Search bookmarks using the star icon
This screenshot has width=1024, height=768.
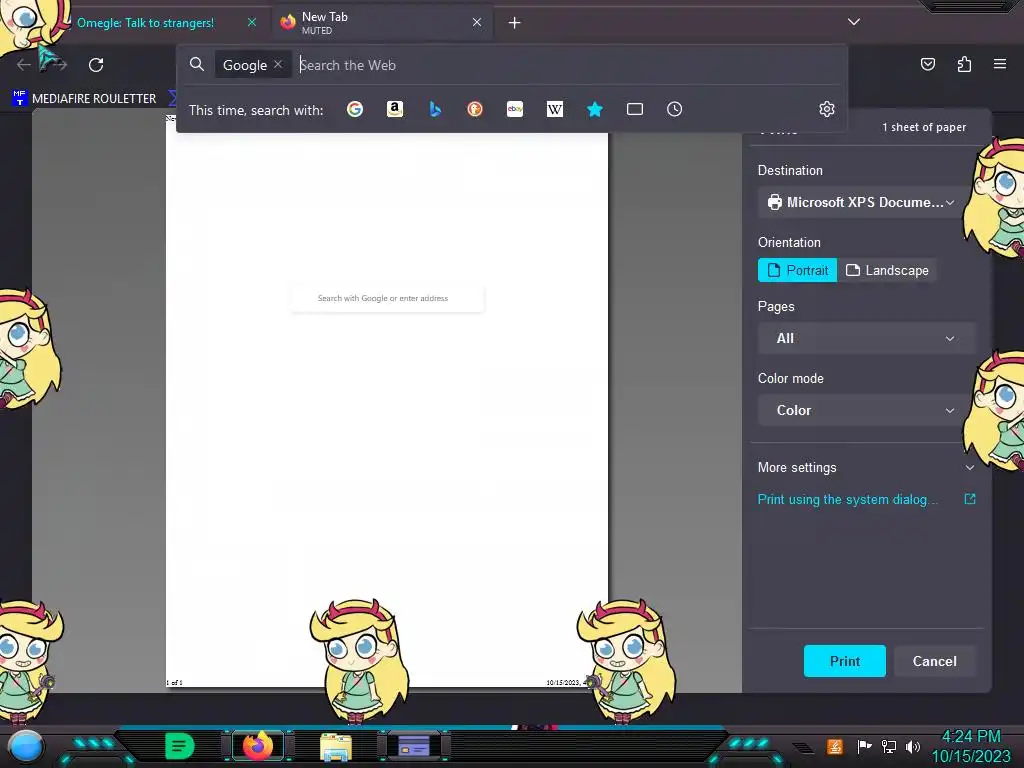click(594, 109)
